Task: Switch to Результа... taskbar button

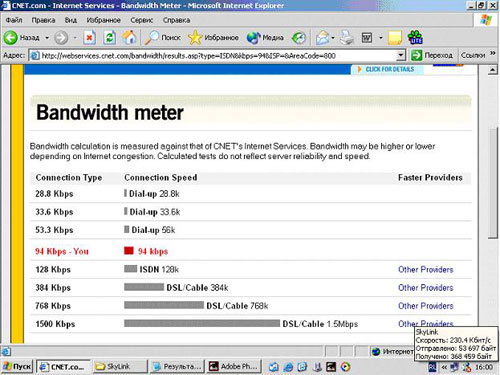Action: [177, 366]
